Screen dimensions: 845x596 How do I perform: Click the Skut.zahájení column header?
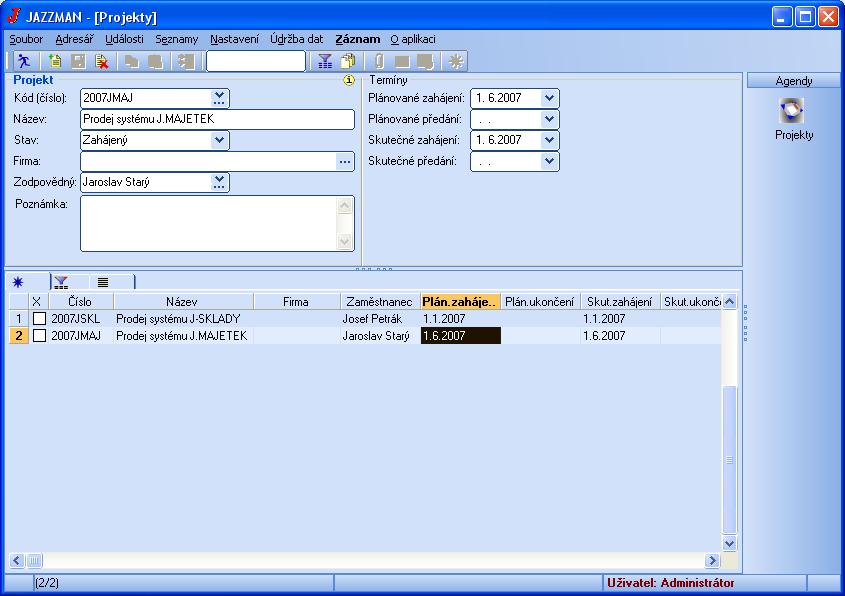[x=620, y=302]
